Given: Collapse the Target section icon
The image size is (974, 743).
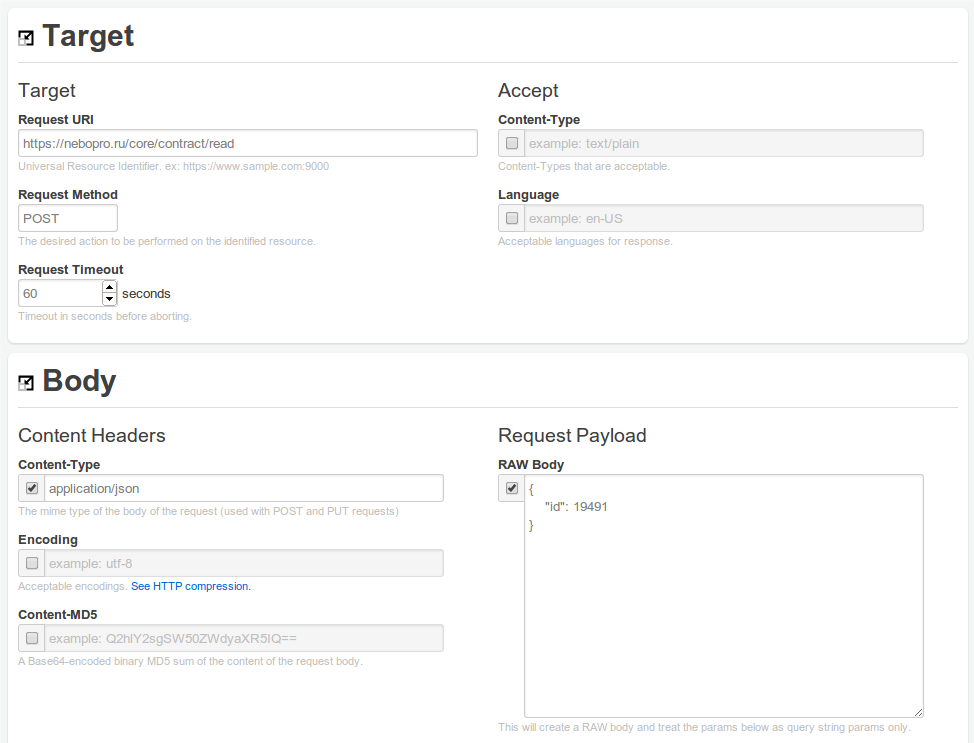Looking at the screenshot, I should [26, 39].
